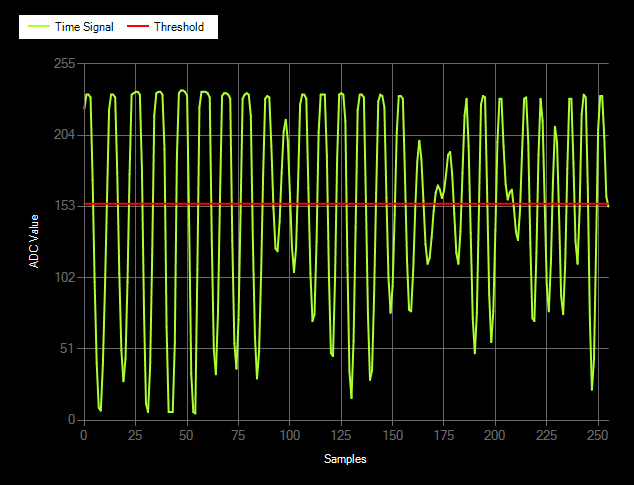Click the Time Signal legend label
This screenshot has width=634, height=485.
point(85,27)
